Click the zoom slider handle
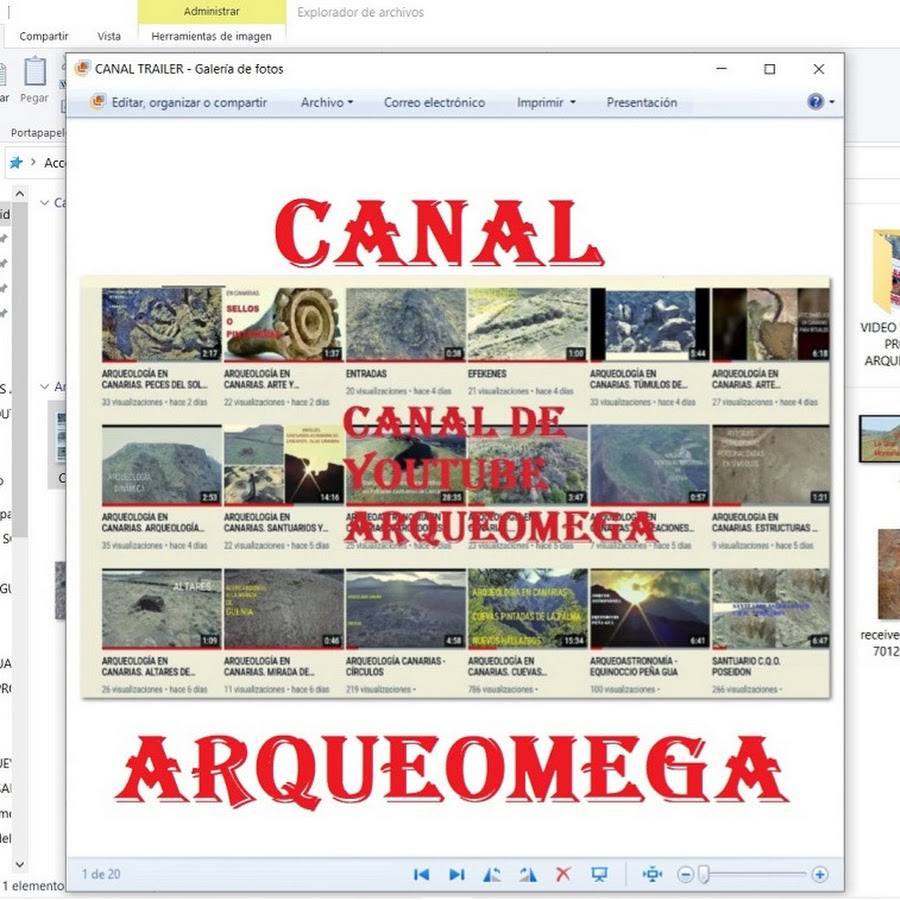This screenshot has width=900, height=900. 704,875
